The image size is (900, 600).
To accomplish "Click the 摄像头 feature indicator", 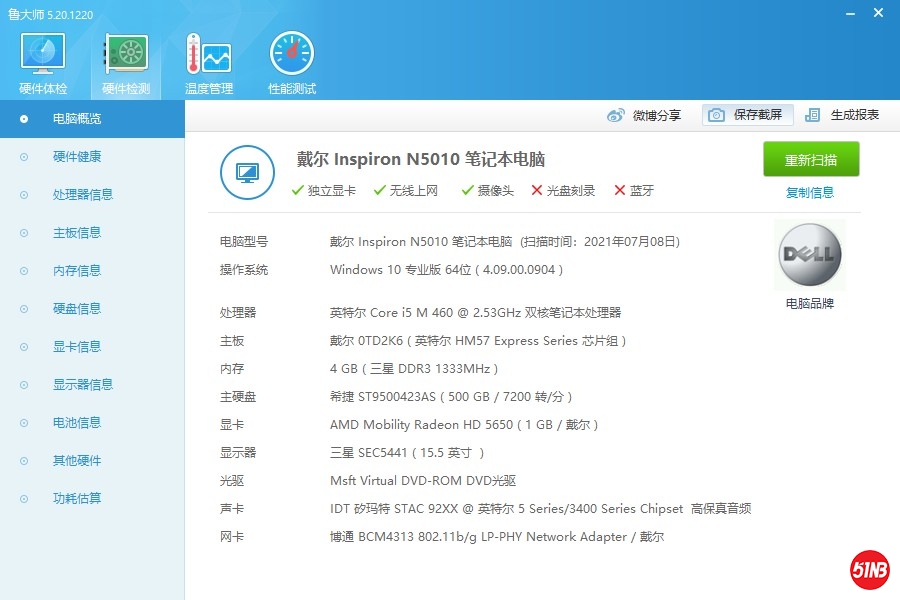I will 488,191.
